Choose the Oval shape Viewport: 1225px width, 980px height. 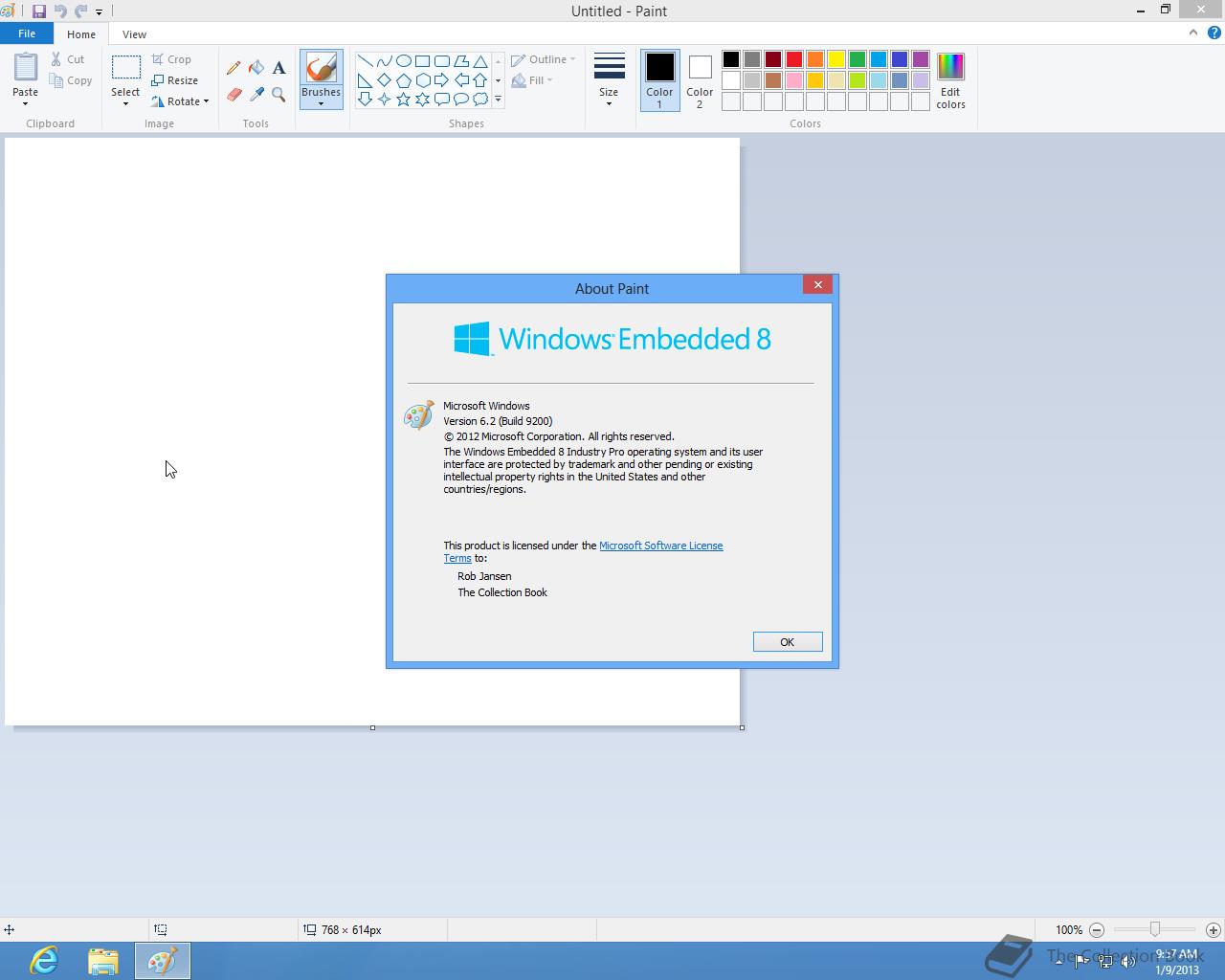403,61
